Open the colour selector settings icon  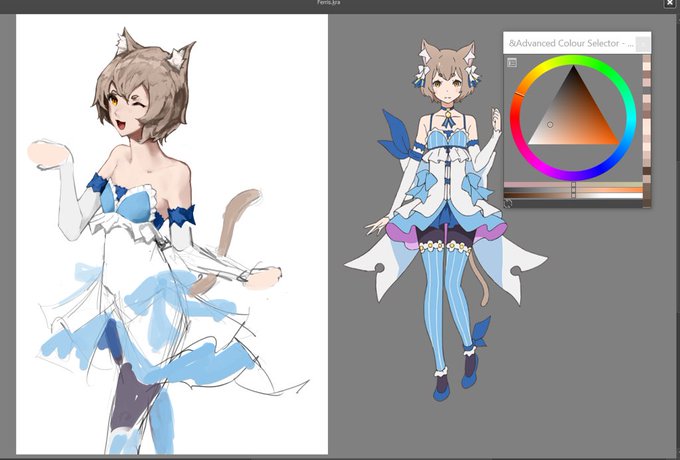click(512, 62)
